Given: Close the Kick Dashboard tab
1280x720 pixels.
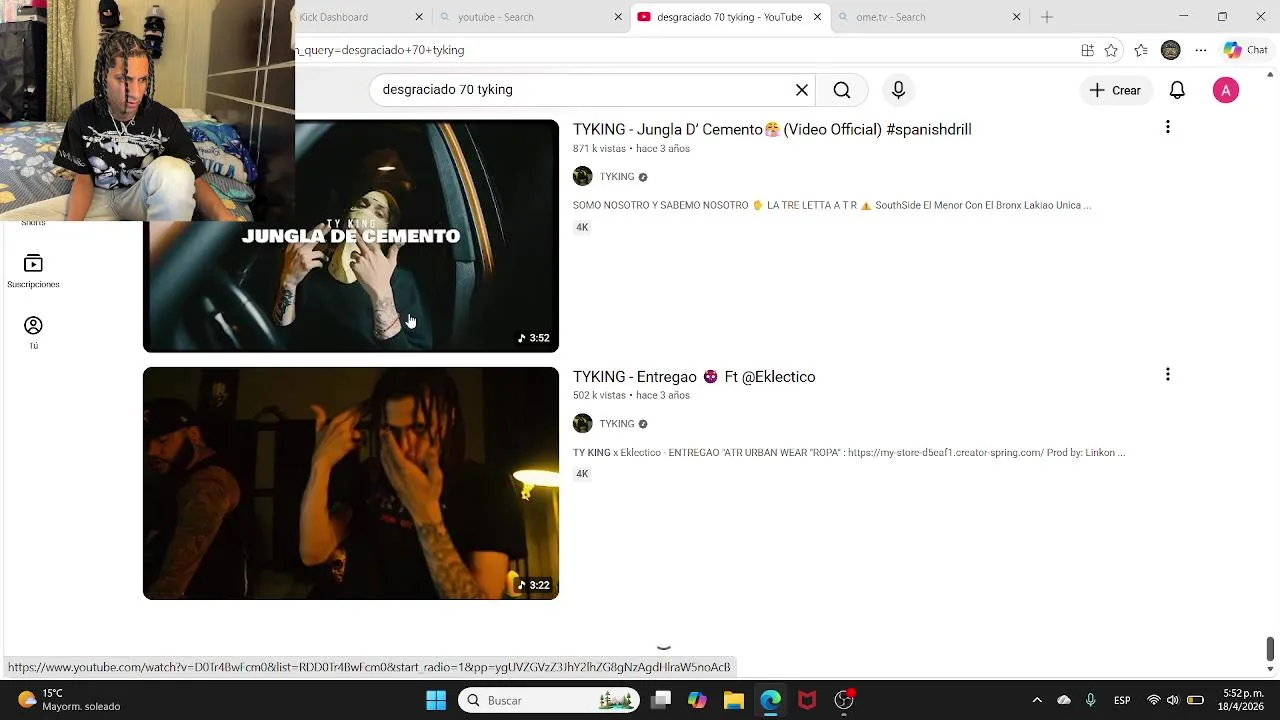Looking at the screenshot, I should pos(419,17).
